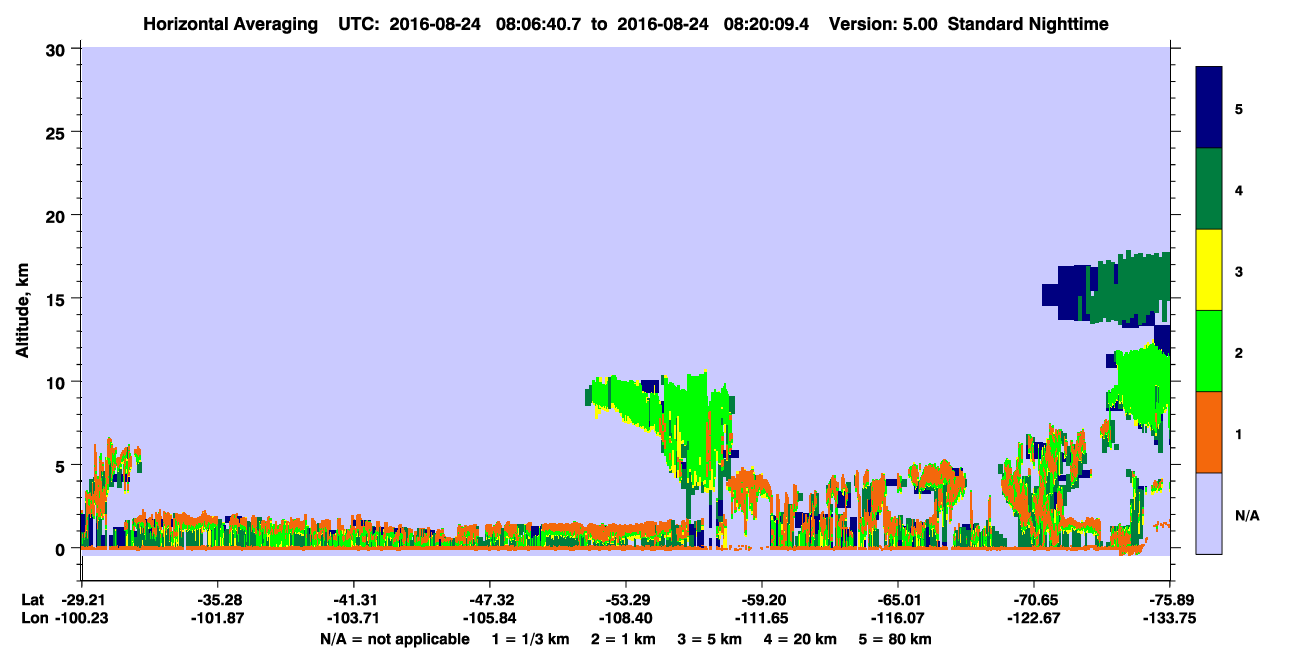Click the dark blue block left of the high green cloud
This screenshot has height=667, width=1300.
pos(1068,292)
